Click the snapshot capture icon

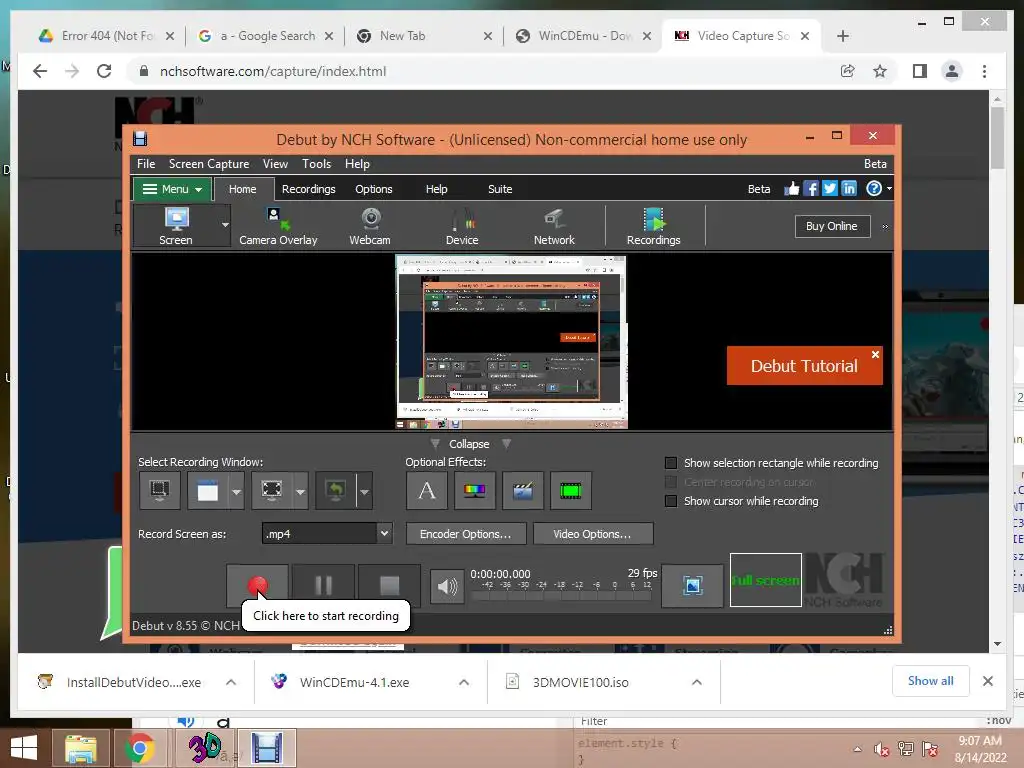click(692, 585)
